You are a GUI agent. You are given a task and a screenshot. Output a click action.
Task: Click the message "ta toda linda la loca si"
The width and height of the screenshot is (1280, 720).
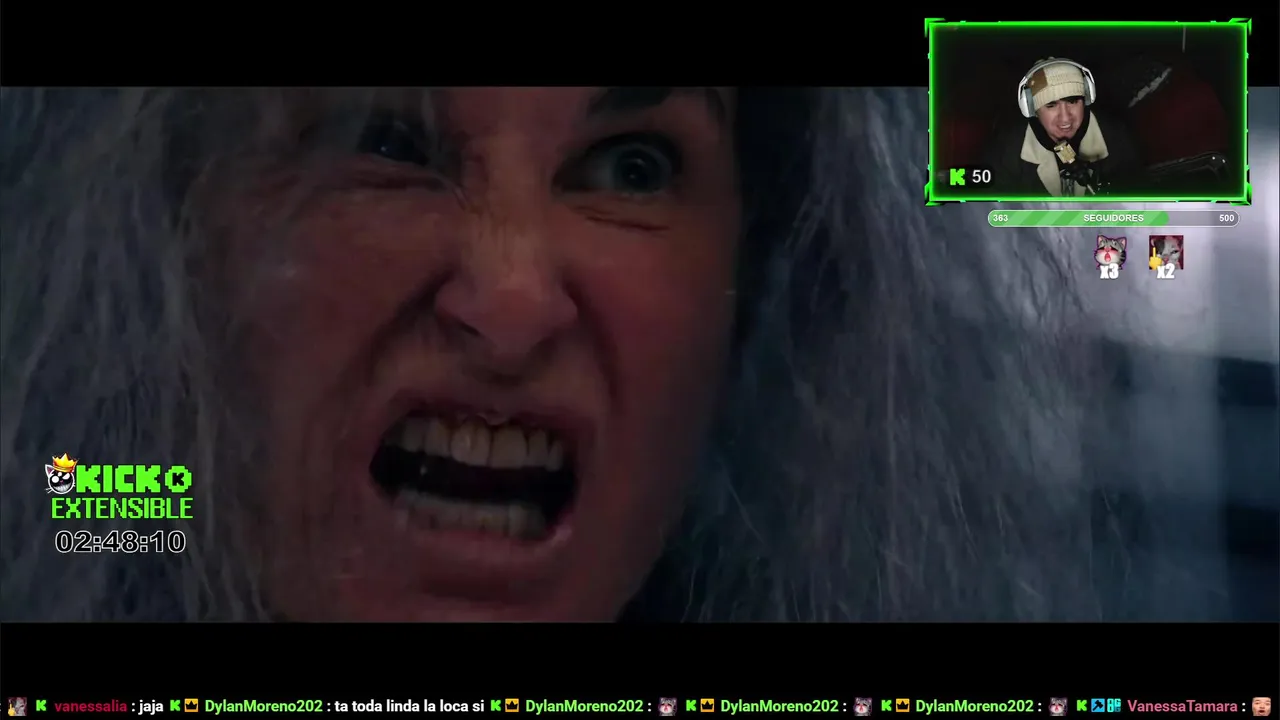coord(409,706)
